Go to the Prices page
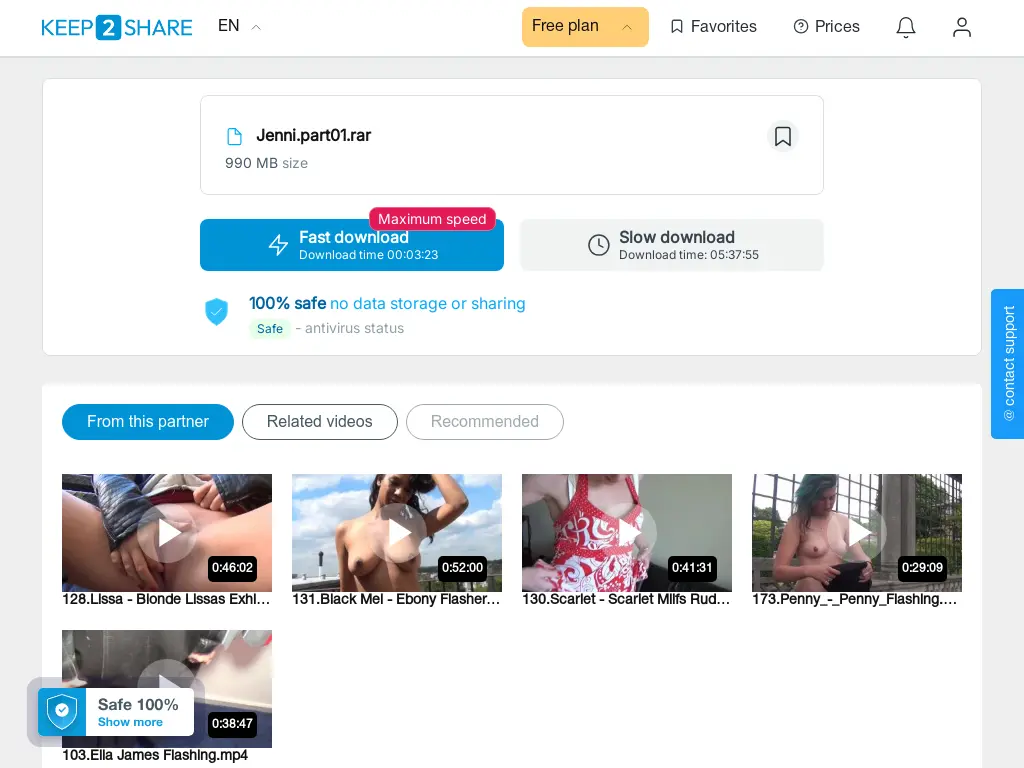The width and height of the screenshot is (1024, 768). pyautogui.click(x=826, y=27)
